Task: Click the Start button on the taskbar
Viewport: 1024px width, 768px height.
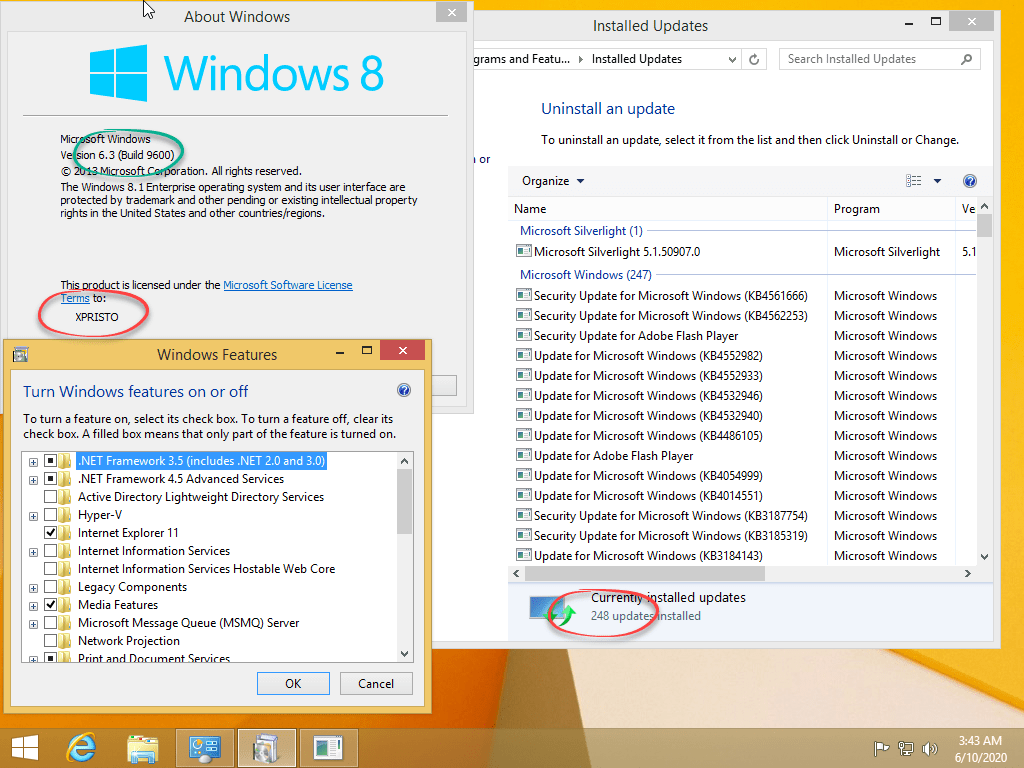Action: (x=25, y=748)
